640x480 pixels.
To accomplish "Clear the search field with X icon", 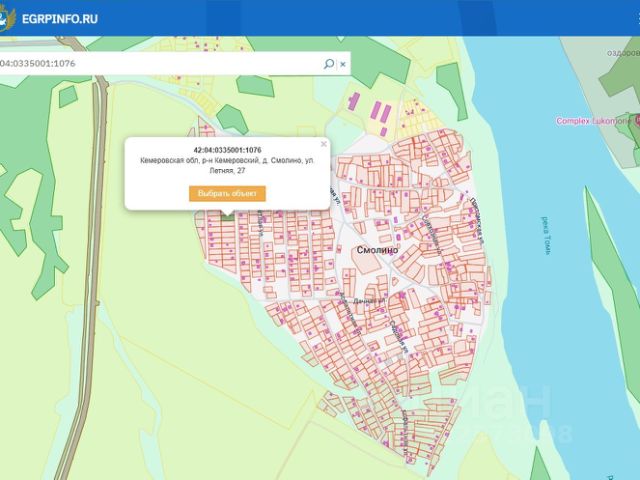I will (x=343, y=64).
